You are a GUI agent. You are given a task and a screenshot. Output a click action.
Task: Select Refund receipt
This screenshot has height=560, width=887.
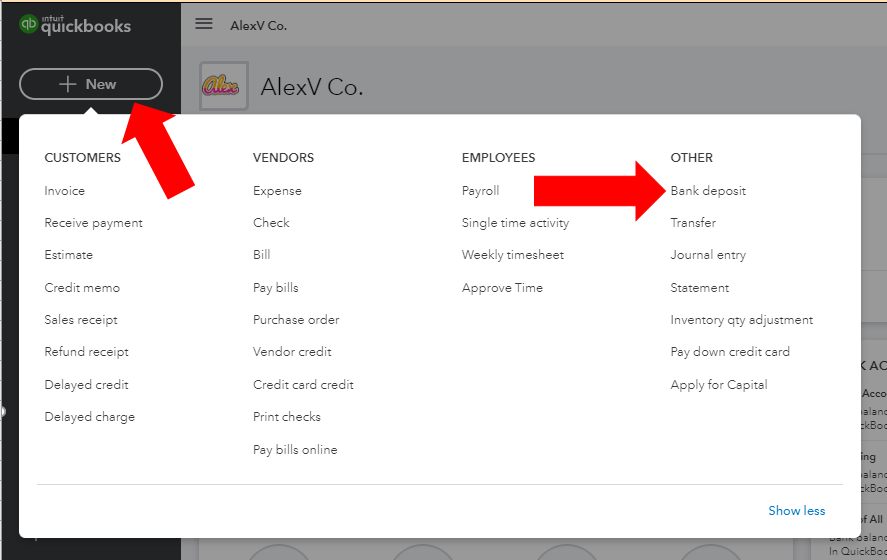coord(87,352)
